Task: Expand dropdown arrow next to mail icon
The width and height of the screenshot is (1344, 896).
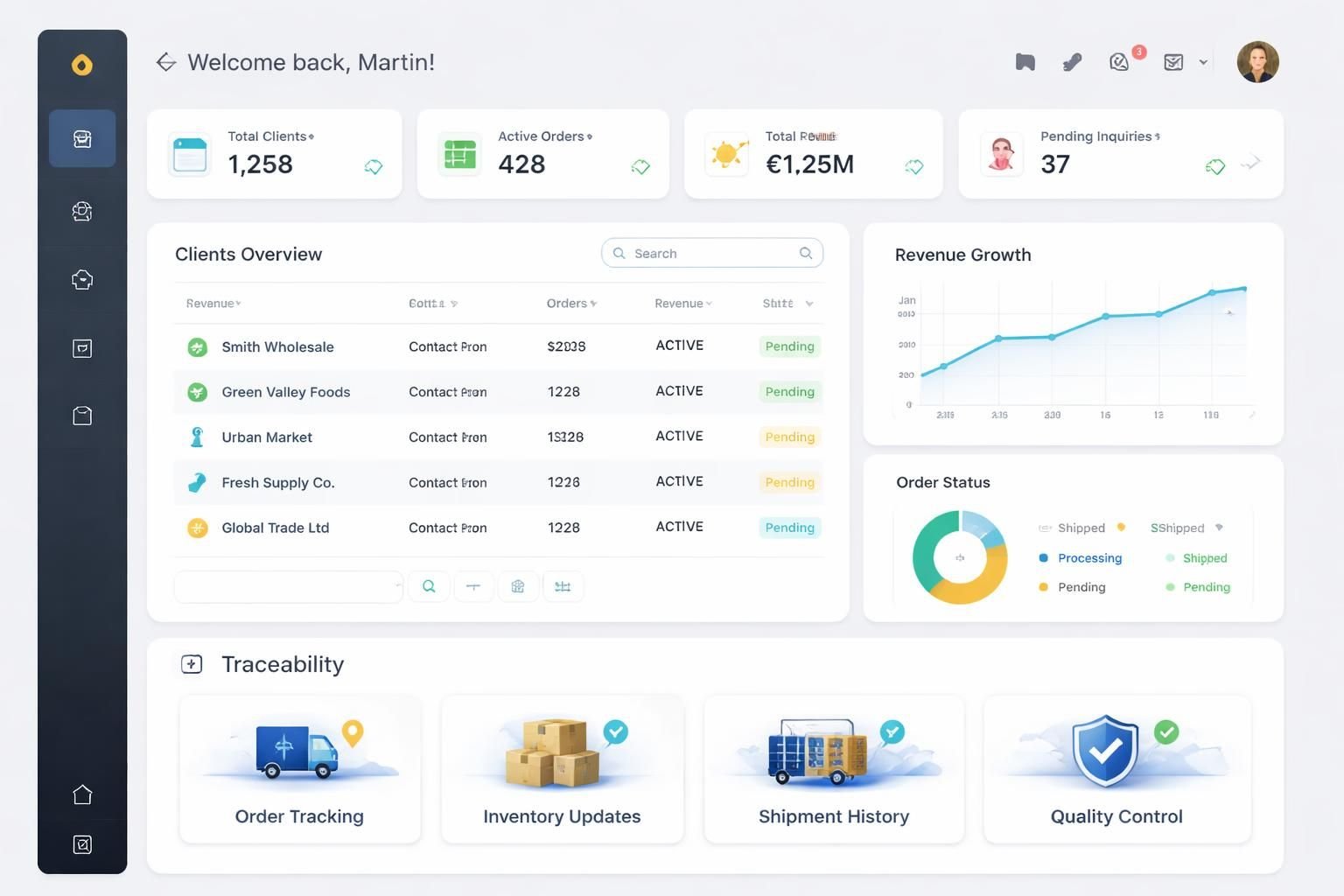Action: 1203,62
